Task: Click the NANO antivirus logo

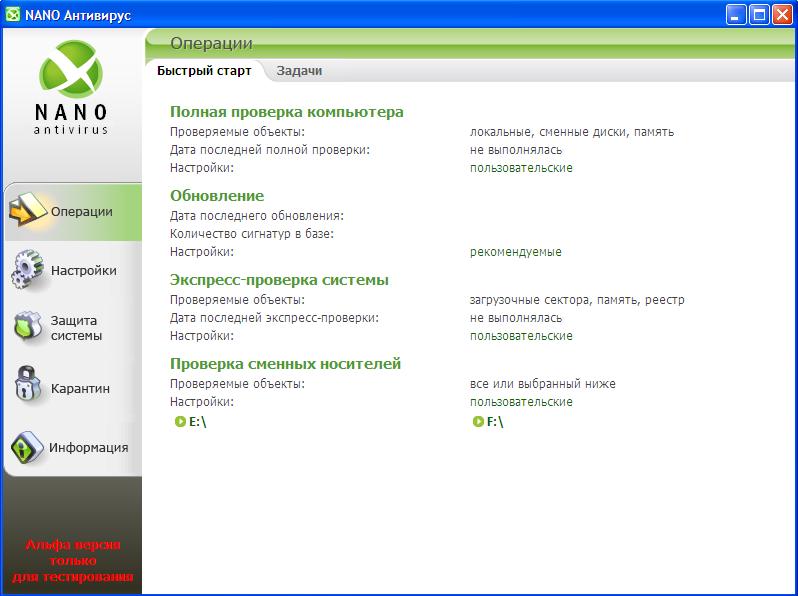Action: tap(70, 90)
